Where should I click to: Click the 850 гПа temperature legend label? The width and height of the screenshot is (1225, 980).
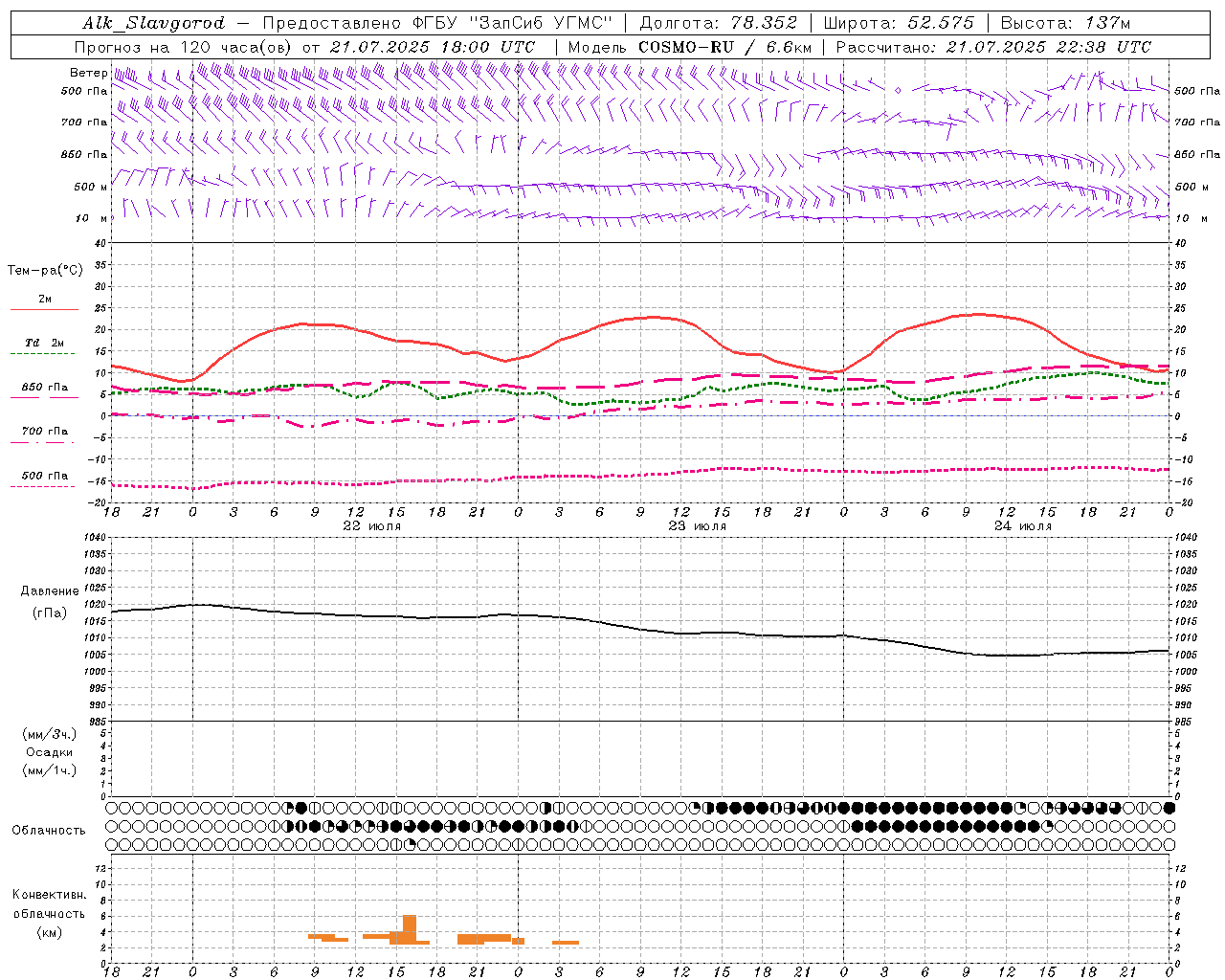click(44, 388)
